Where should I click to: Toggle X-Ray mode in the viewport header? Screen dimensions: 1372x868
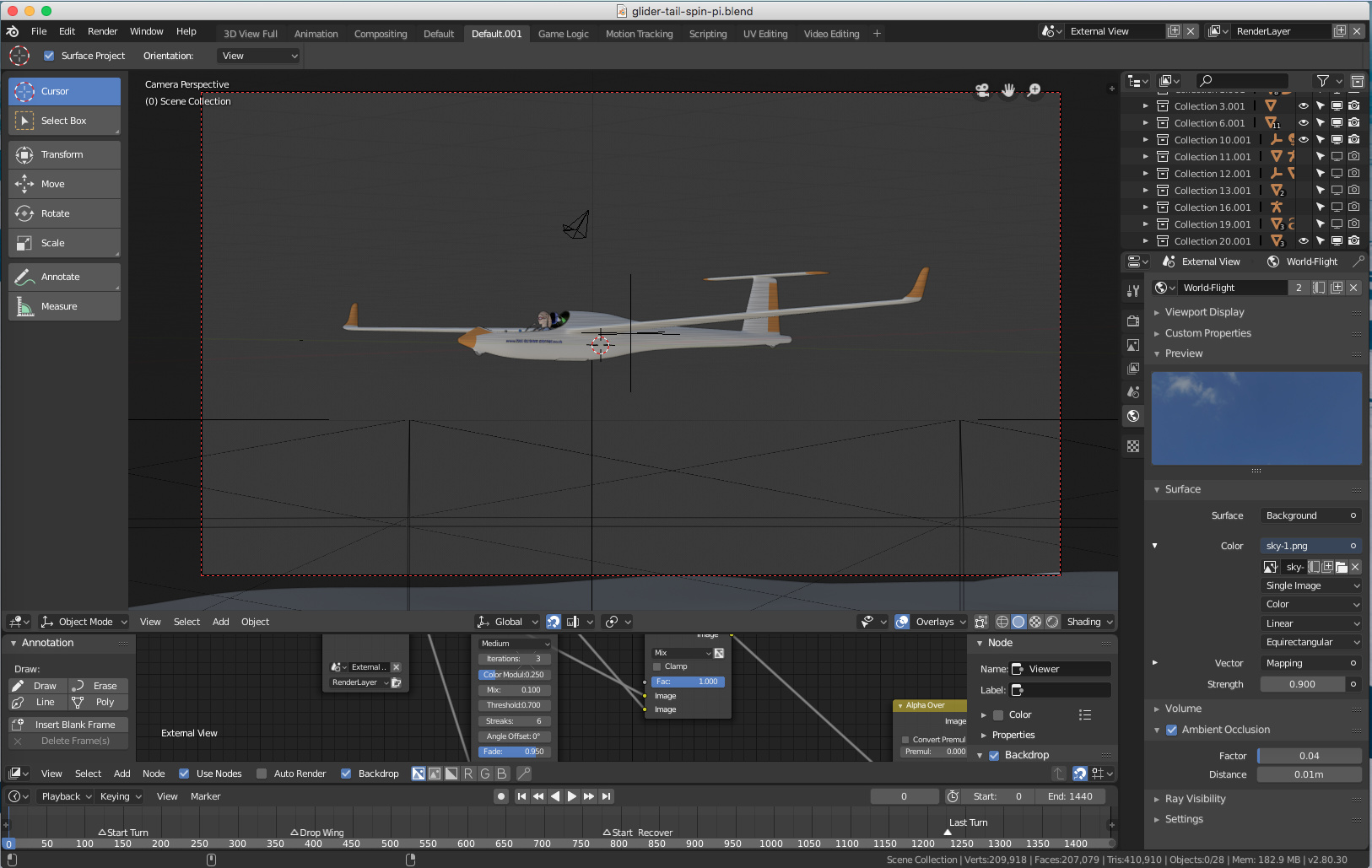pos(981,622)
